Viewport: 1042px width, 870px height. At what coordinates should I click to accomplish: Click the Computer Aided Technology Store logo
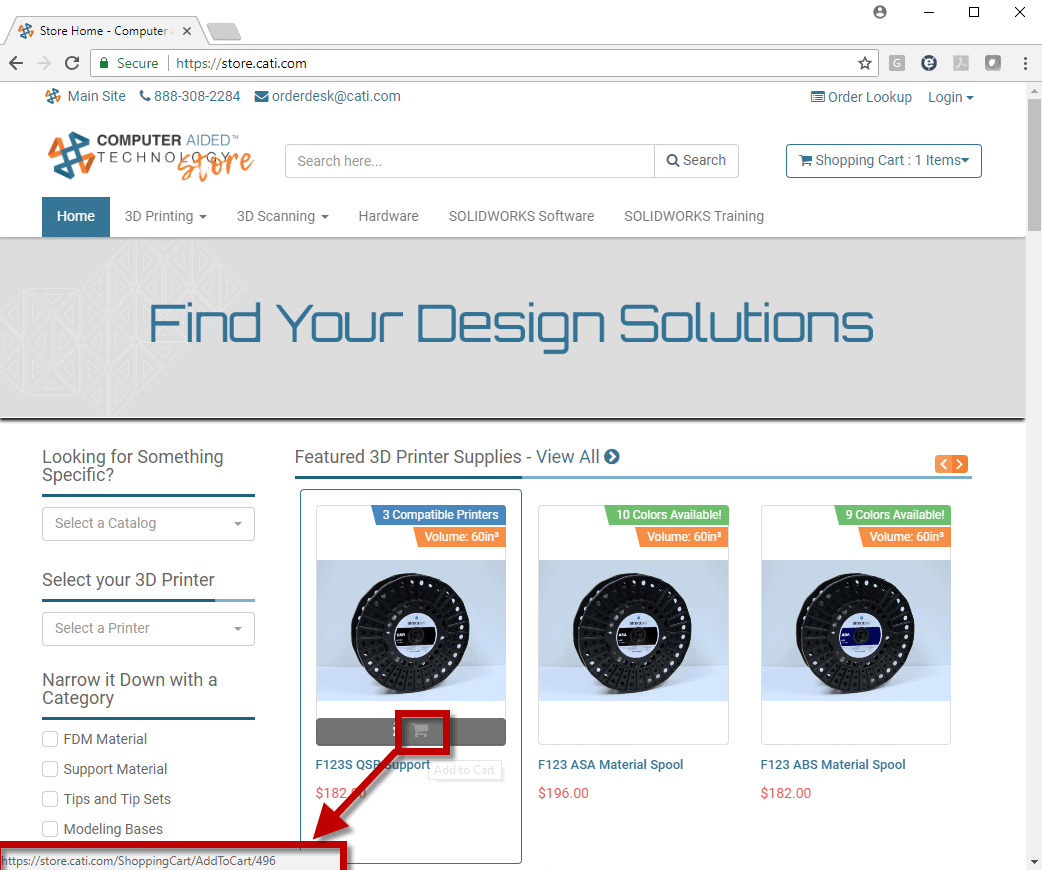[150, 157]
